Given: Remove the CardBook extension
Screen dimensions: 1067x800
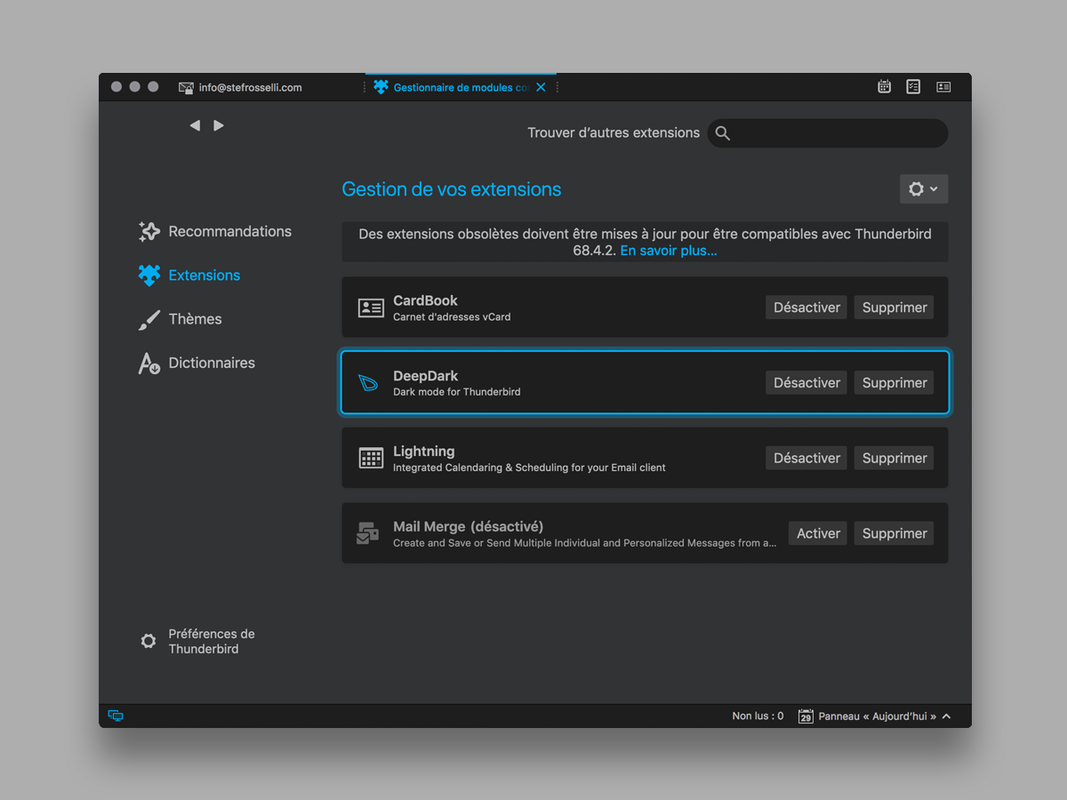Looking at the screenshot, I should click(894, 307).
